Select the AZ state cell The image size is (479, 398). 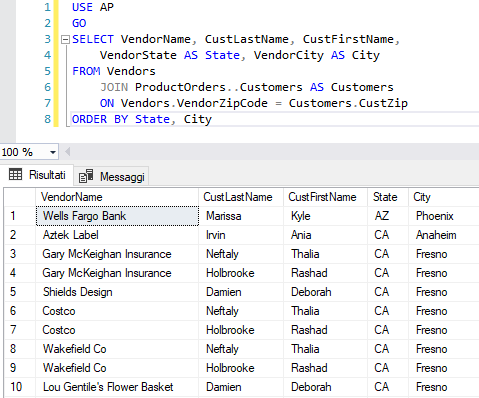click(388, 216)
